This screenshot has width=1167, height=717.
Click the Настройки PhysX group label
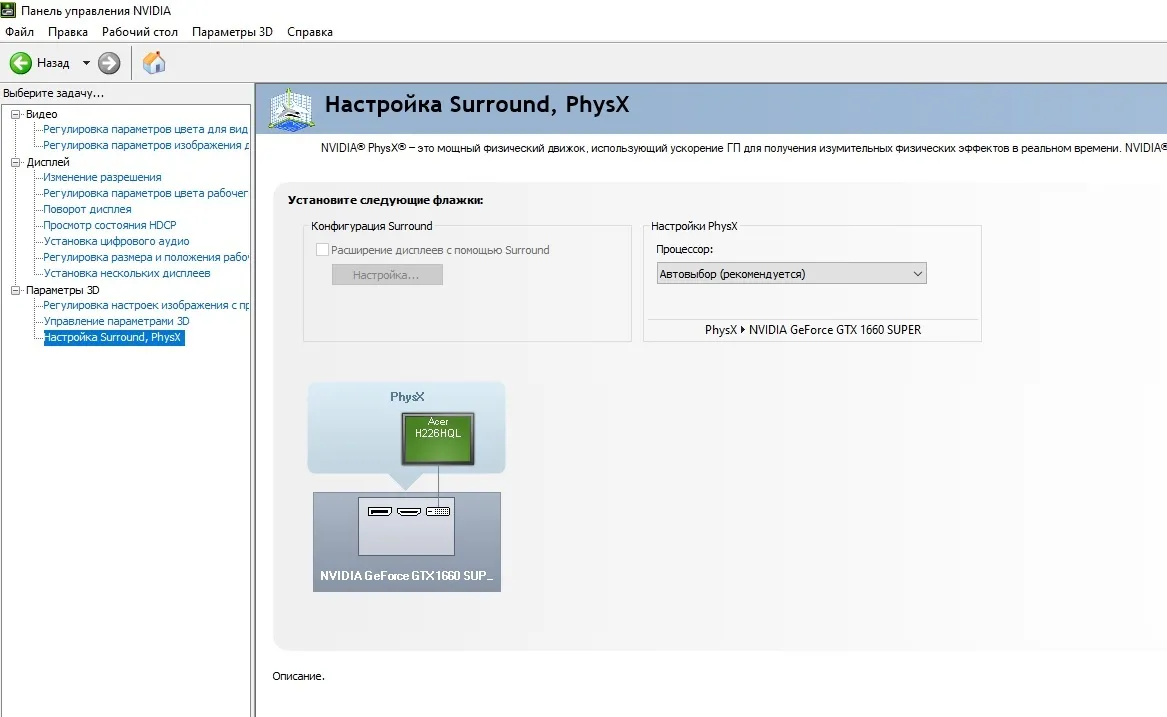694,226
